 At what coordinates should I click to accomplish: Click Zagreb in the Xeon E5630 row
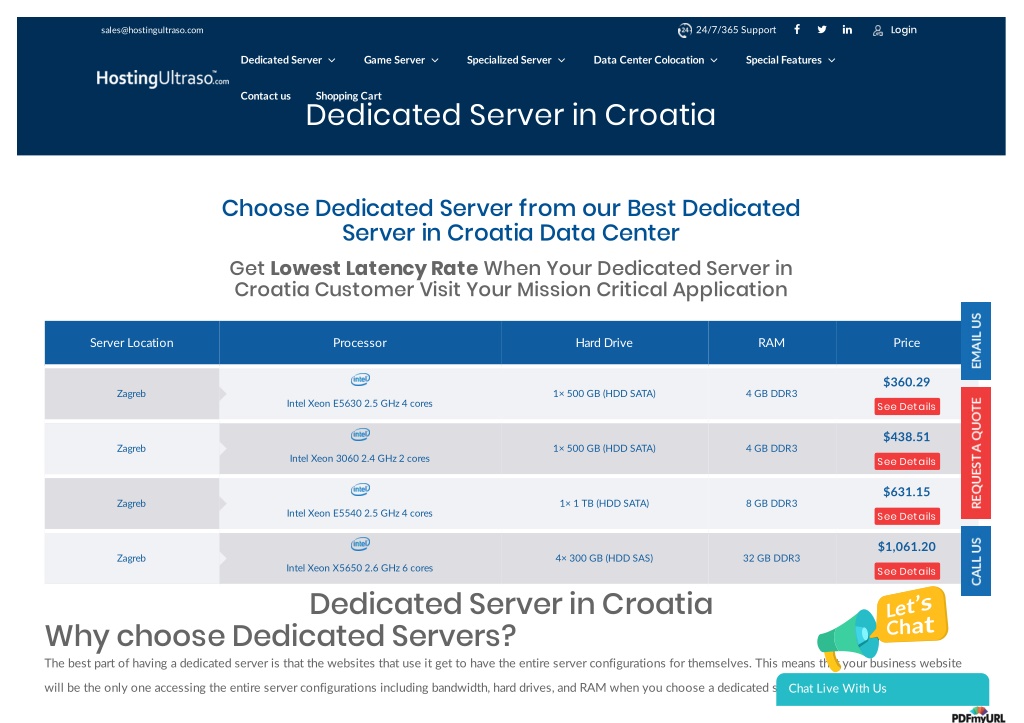click(131, 394)
